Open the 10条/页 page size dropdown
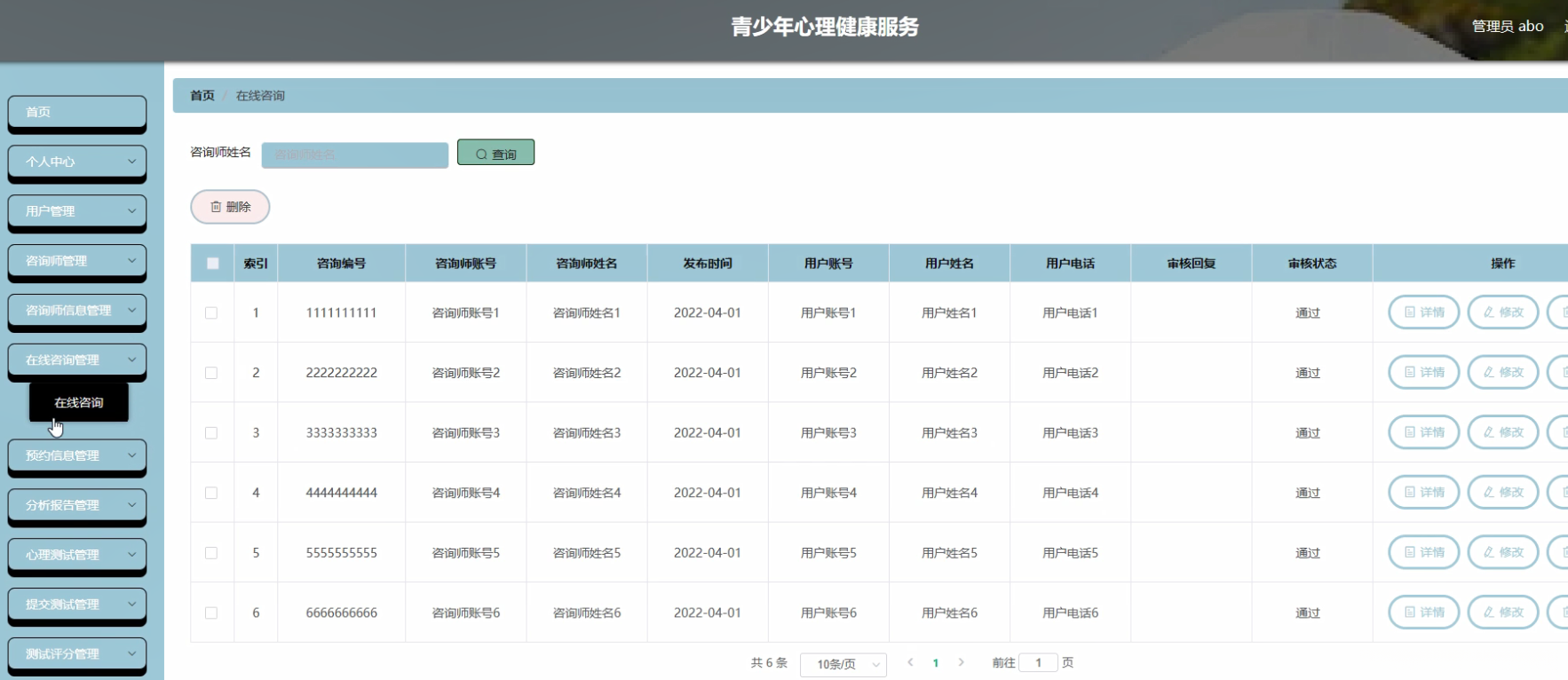The image size is (1568, 680). point(843,664)
